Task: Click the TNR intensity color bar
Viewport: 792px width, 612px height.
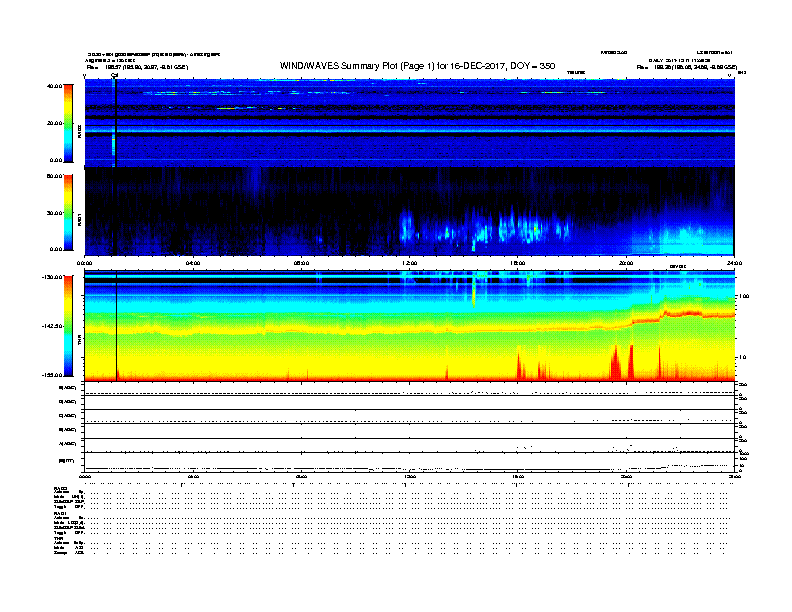Action: (x=68, y=326)
